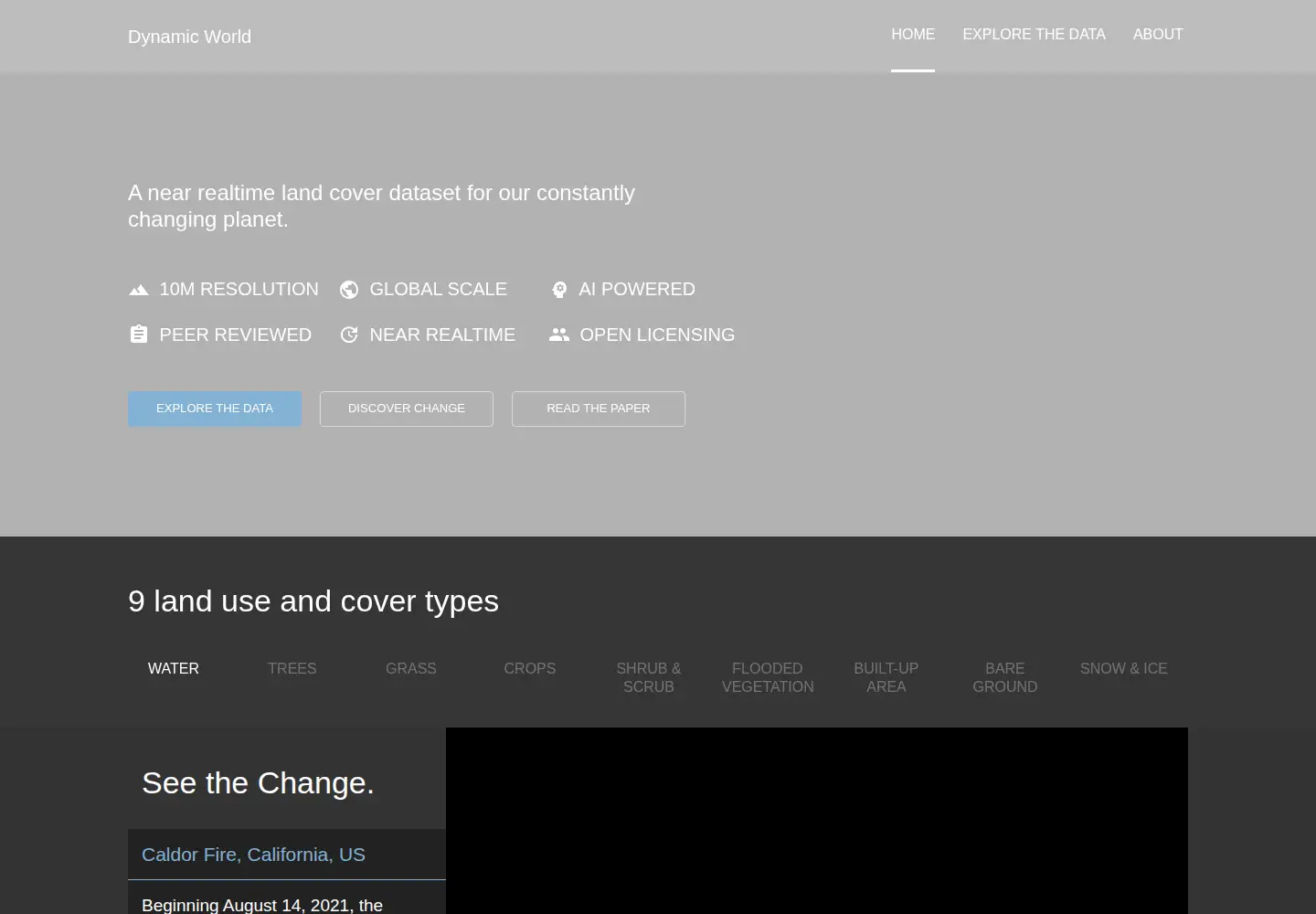The height and width of the screenshot is (914, 1316).
Task: Open Read the Paper
Action: pyautogui.click(x=599, y=409)
